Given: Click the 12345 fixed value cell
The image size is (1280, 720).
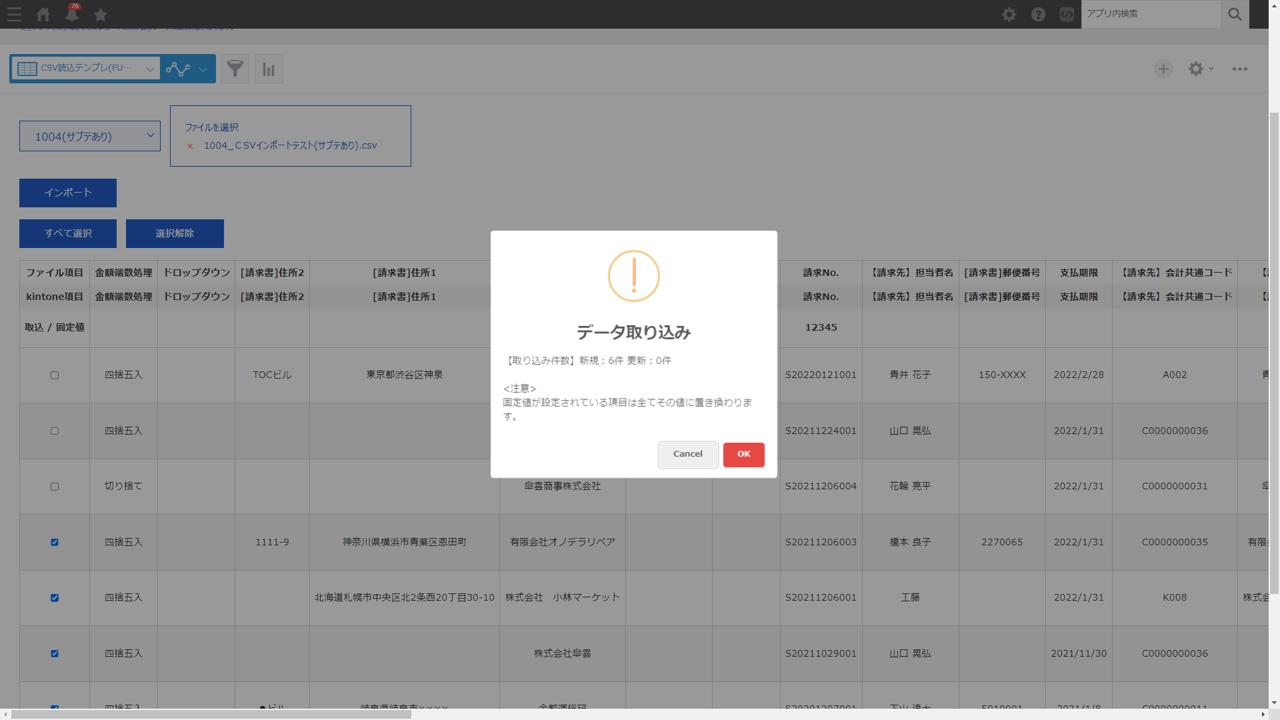Looking at the screenshot, I should [x=821, y=327].
